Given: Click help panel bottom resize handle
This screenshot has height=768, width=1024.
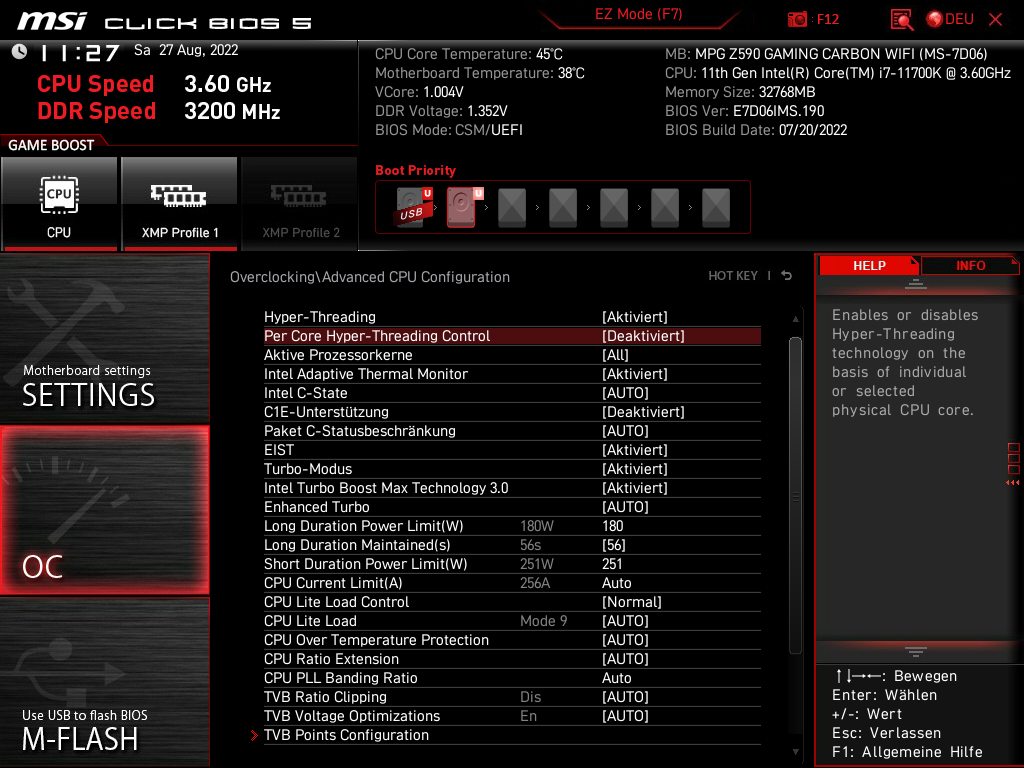Looking at the screenshot, I should coord(916,652).
